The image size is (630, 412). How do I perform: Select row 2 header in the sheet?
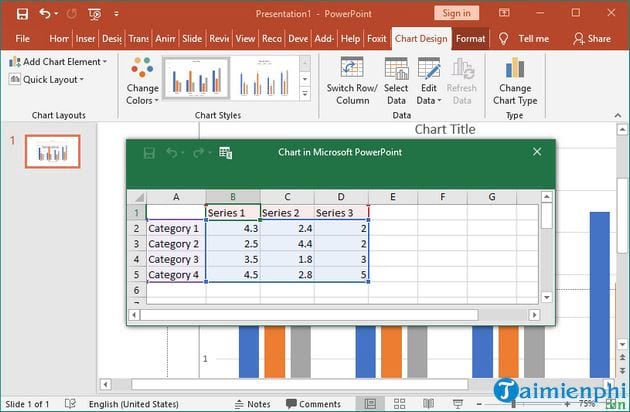click(137, 229)
